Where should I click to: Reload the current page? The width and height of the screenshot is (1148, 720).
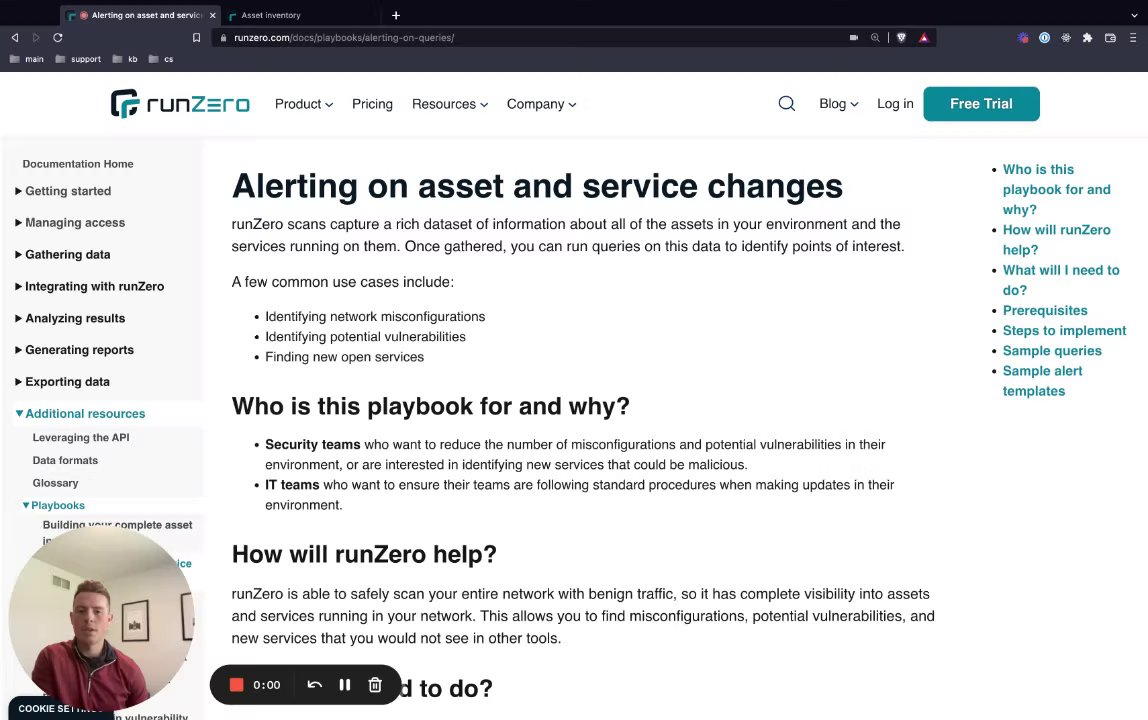point(58,37)
